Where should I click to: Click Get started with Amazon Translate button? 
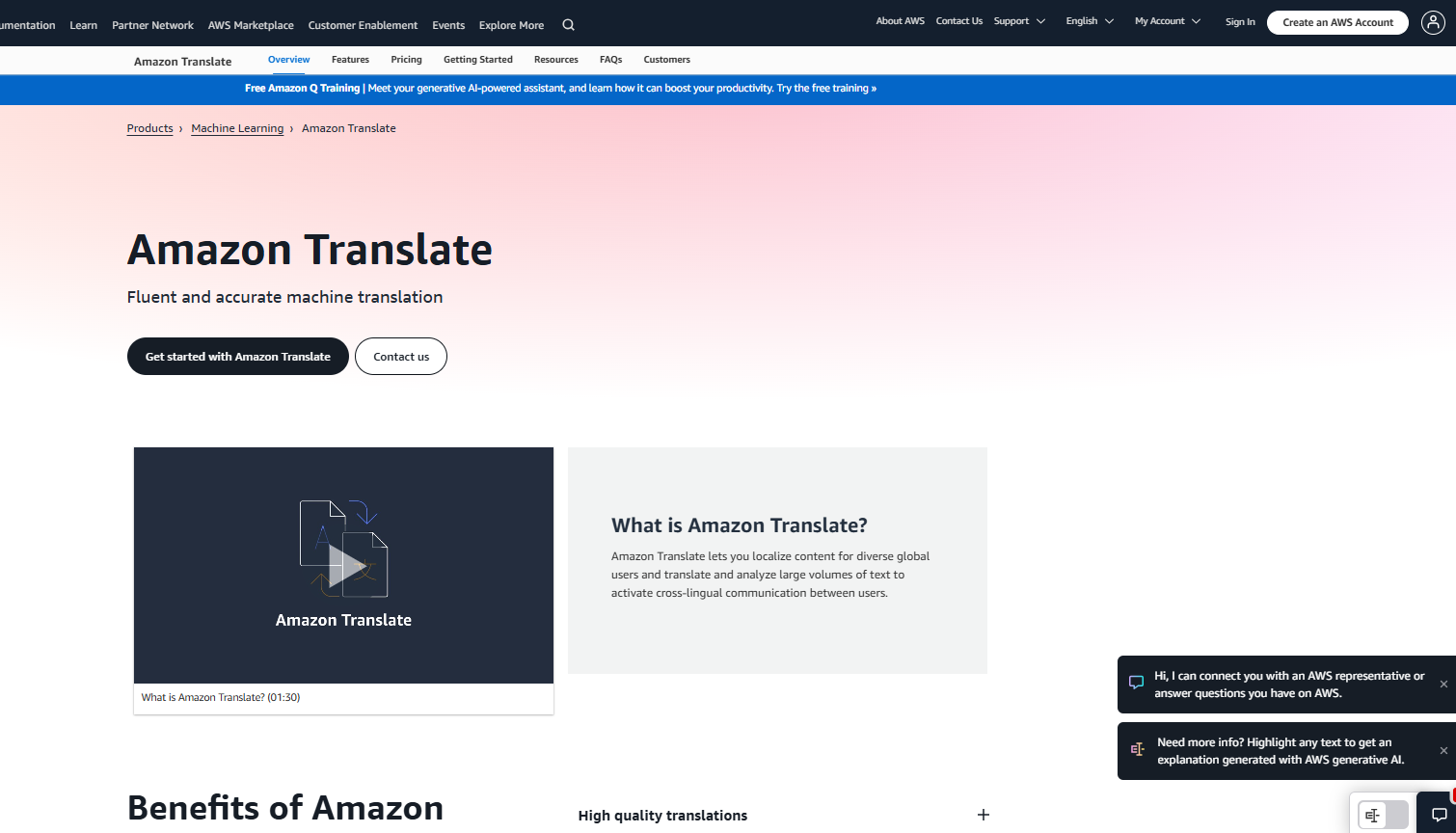tap(238, 357)
